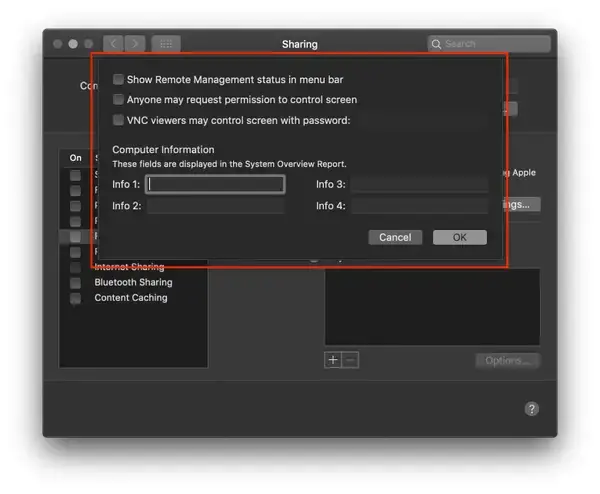Click the forward arrow in the toolbar
The image size is (600, 494).
pos(135,44)
